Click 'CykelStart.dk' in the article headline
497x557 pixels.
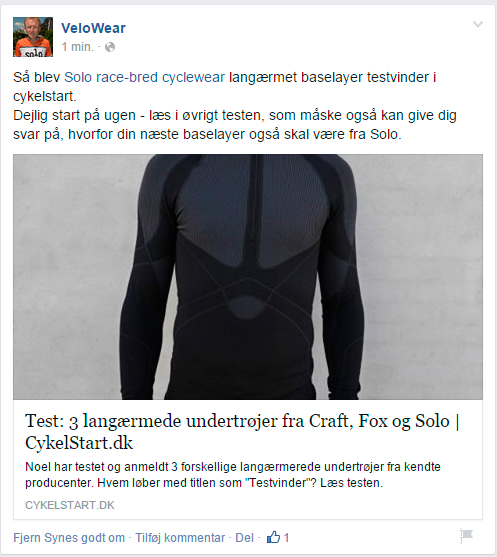[79, 443]
